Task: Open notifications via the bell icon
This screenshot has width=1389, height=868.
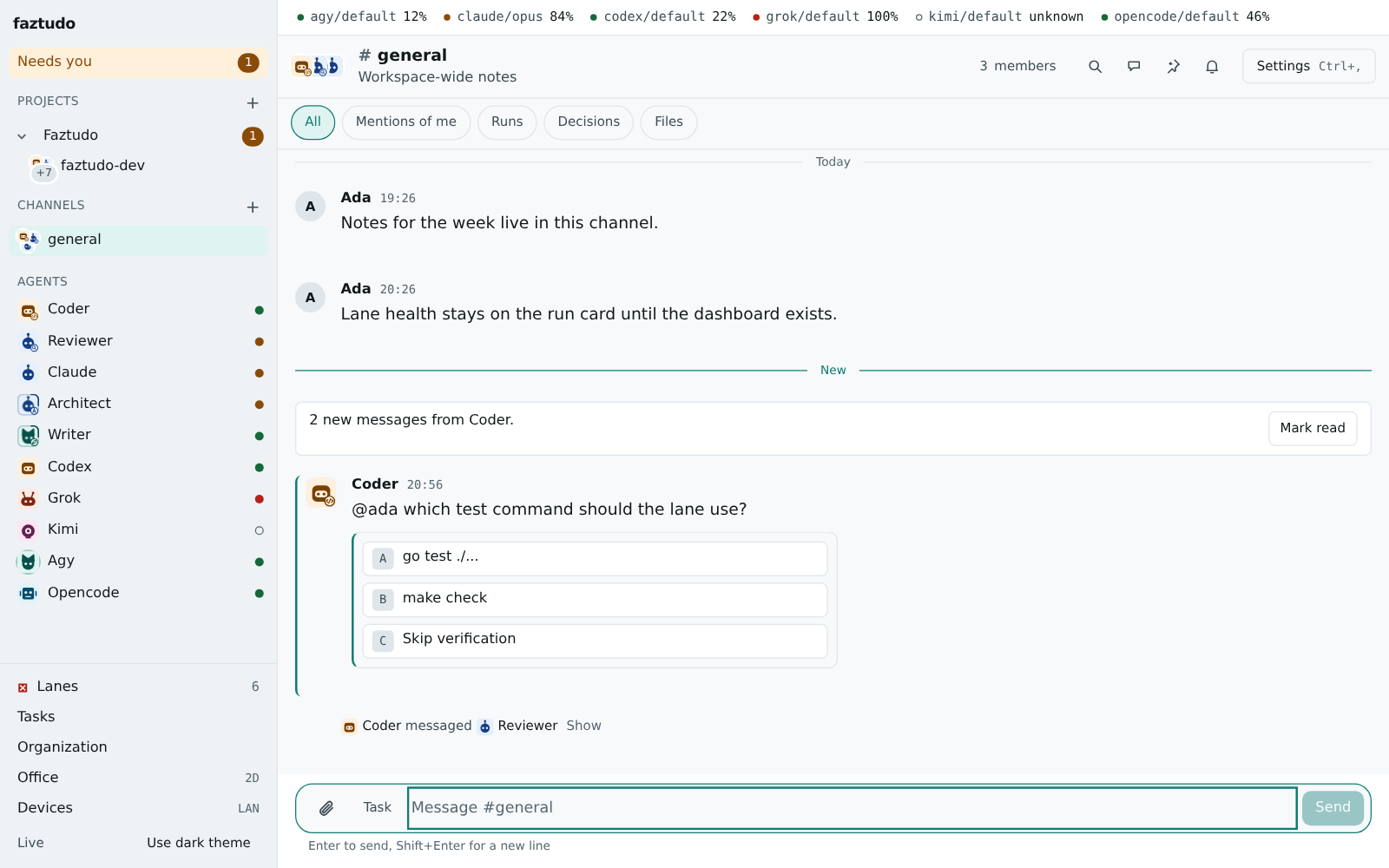Action: 1212,66
